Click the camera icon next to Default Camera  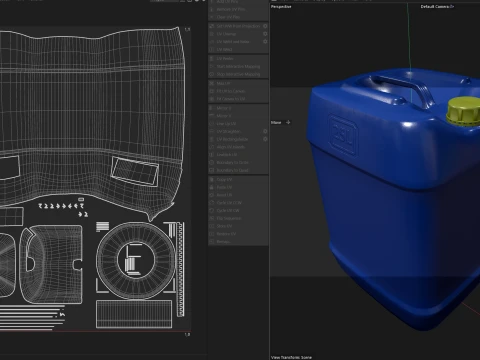452,6
